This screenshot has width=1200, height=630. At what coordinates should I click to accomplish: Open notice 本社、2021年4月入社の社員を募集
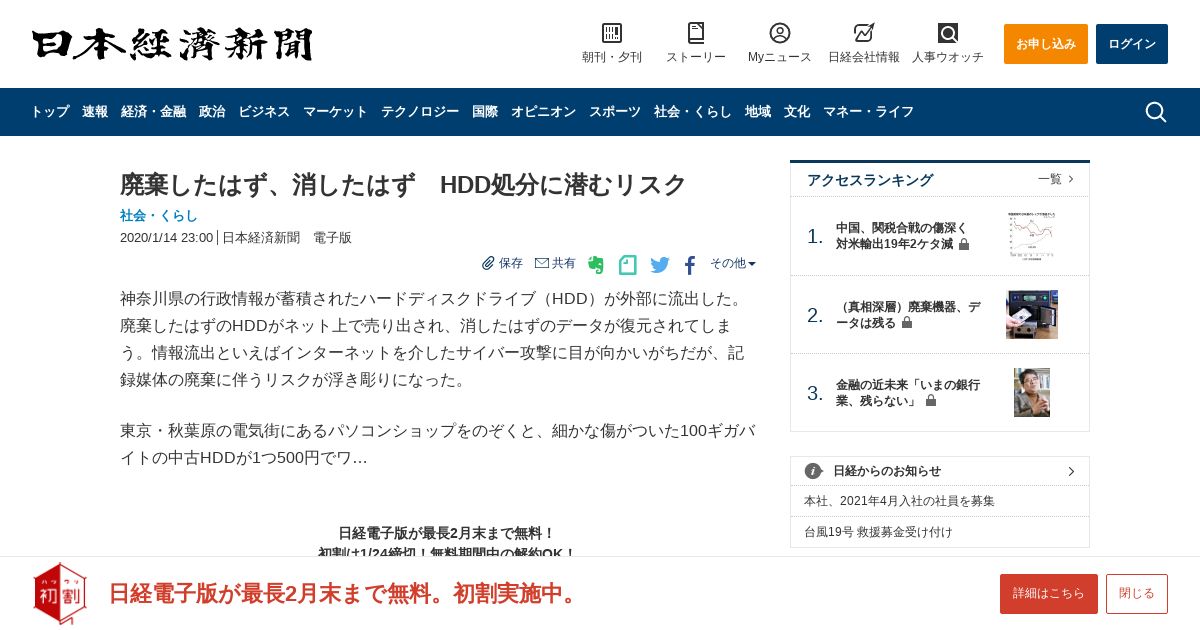click(x=900, y=501)
